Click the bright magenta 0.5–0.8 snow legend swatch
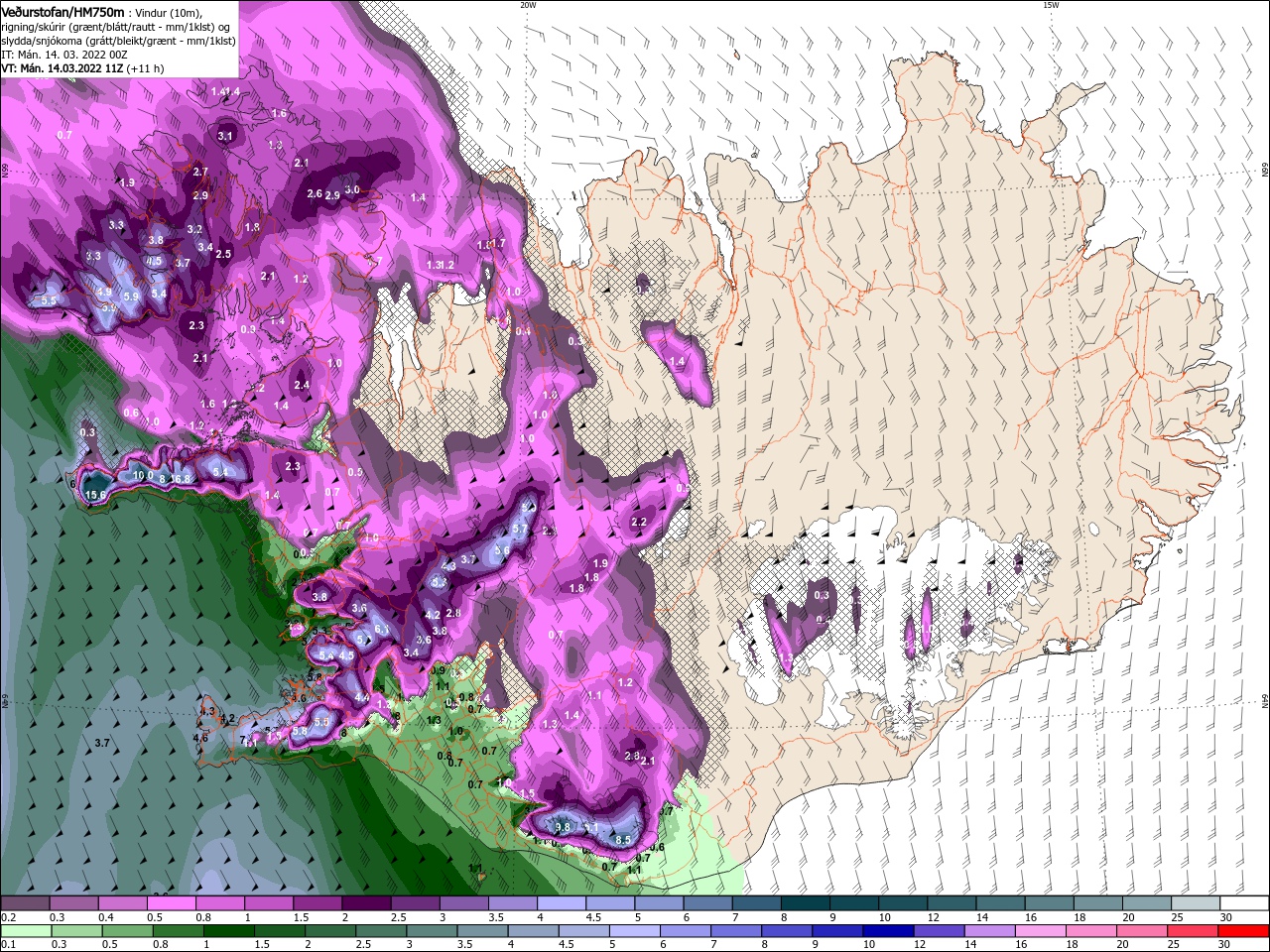Viewport: 1270px width, 952px height. click(x=171, y=903)
